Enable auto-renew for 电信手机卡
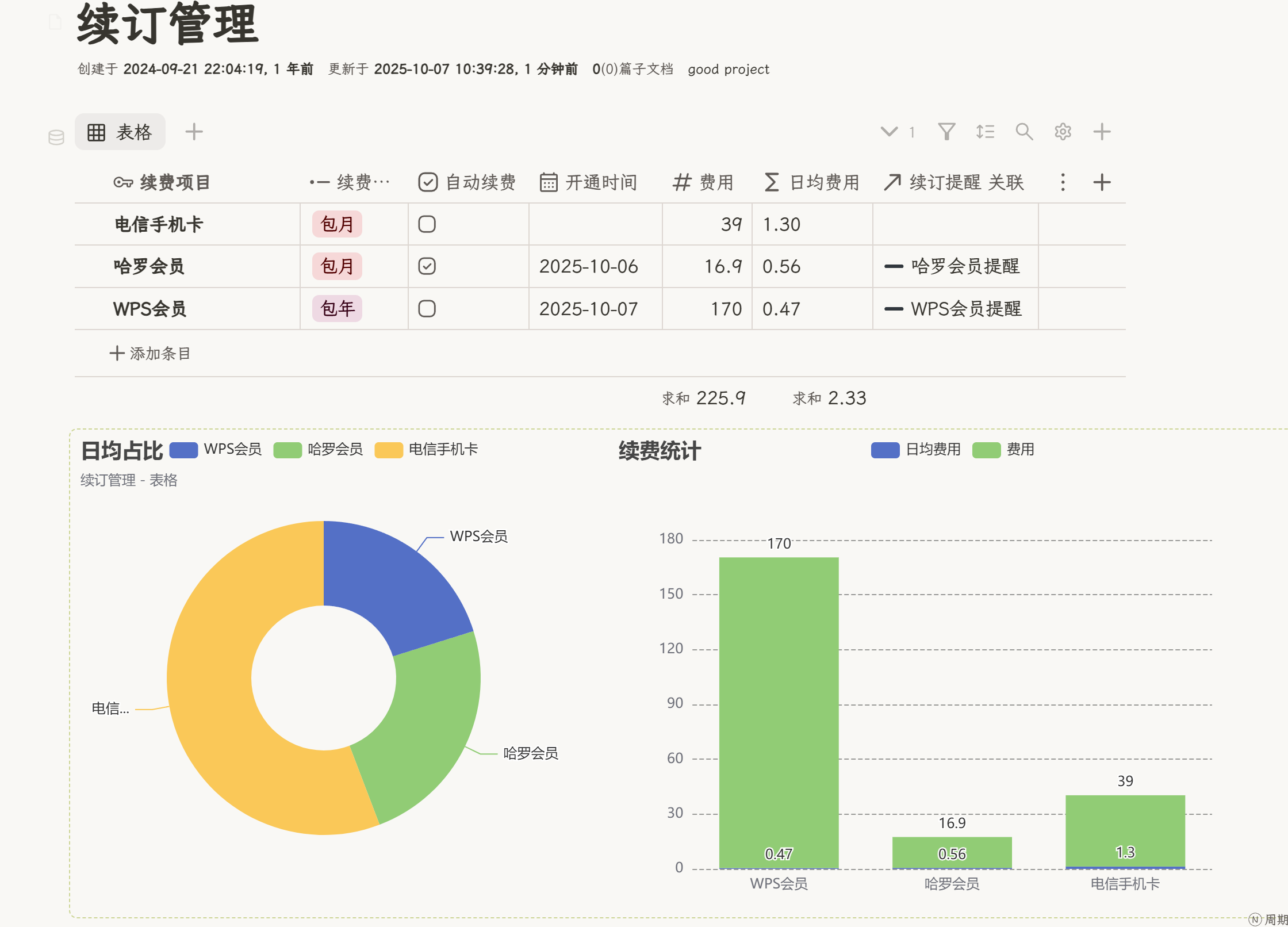Image resolution: width=1288 pixels, height=927 pixels. click(427, 224)
